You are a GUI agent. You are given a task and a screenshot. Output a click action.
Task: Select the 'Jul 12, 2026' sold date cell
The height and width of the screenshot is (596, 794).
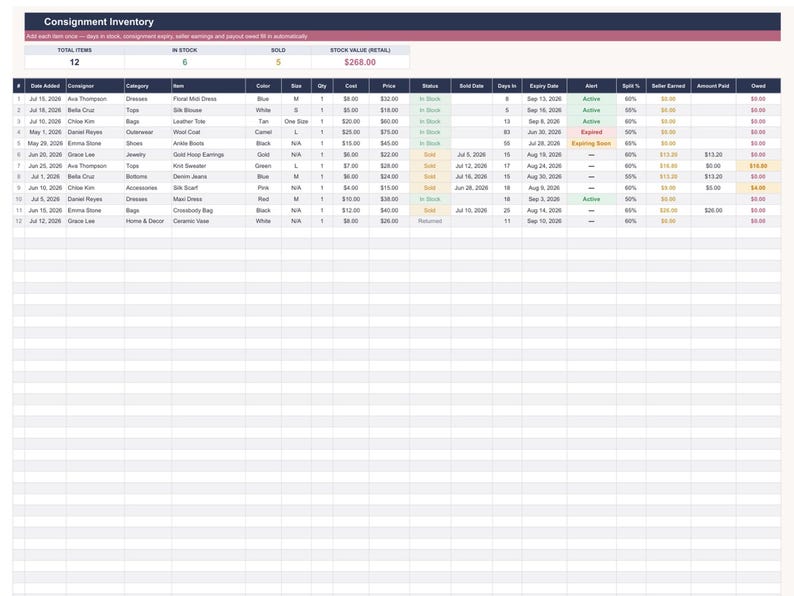(x=471, y=166)
